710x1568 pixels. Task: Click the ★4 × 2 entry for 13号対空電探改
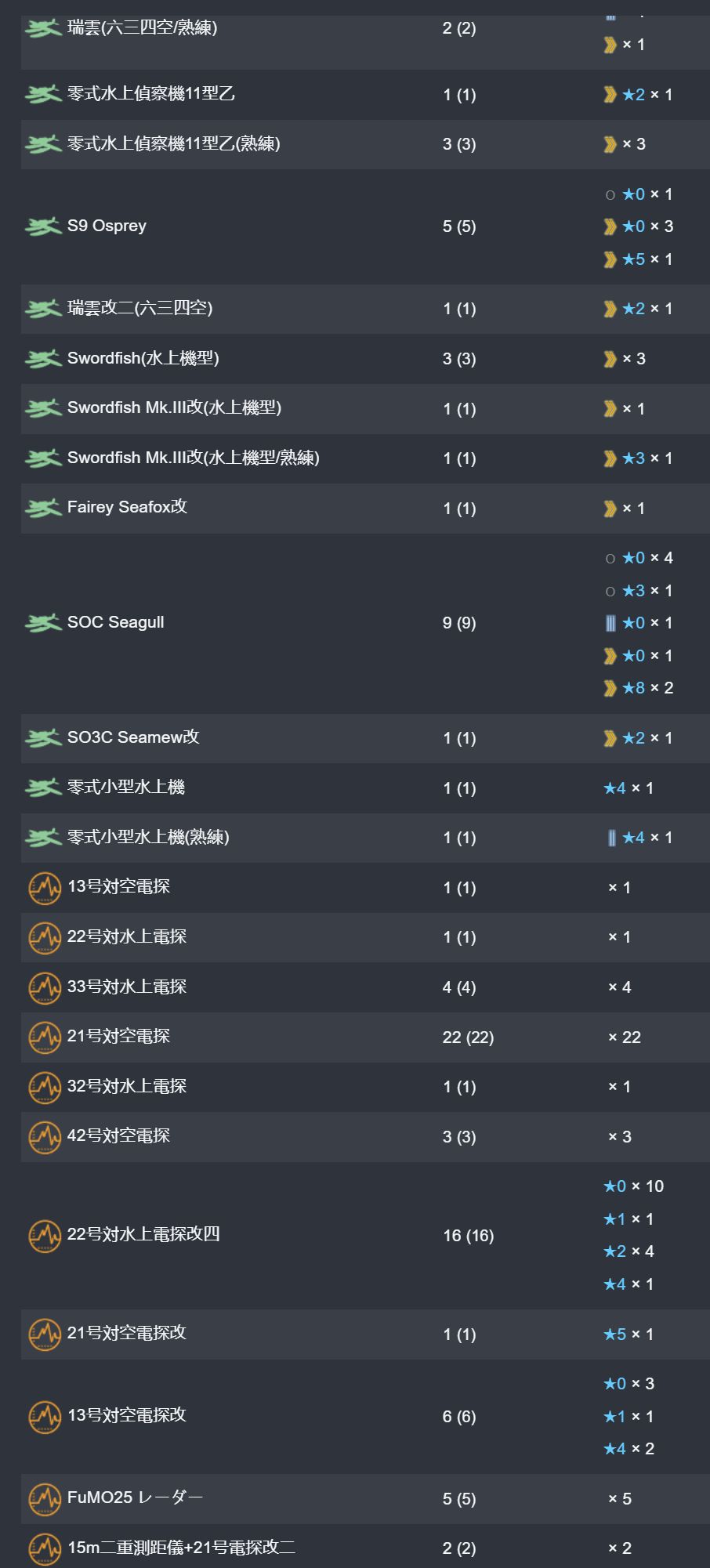point(629,1449)
